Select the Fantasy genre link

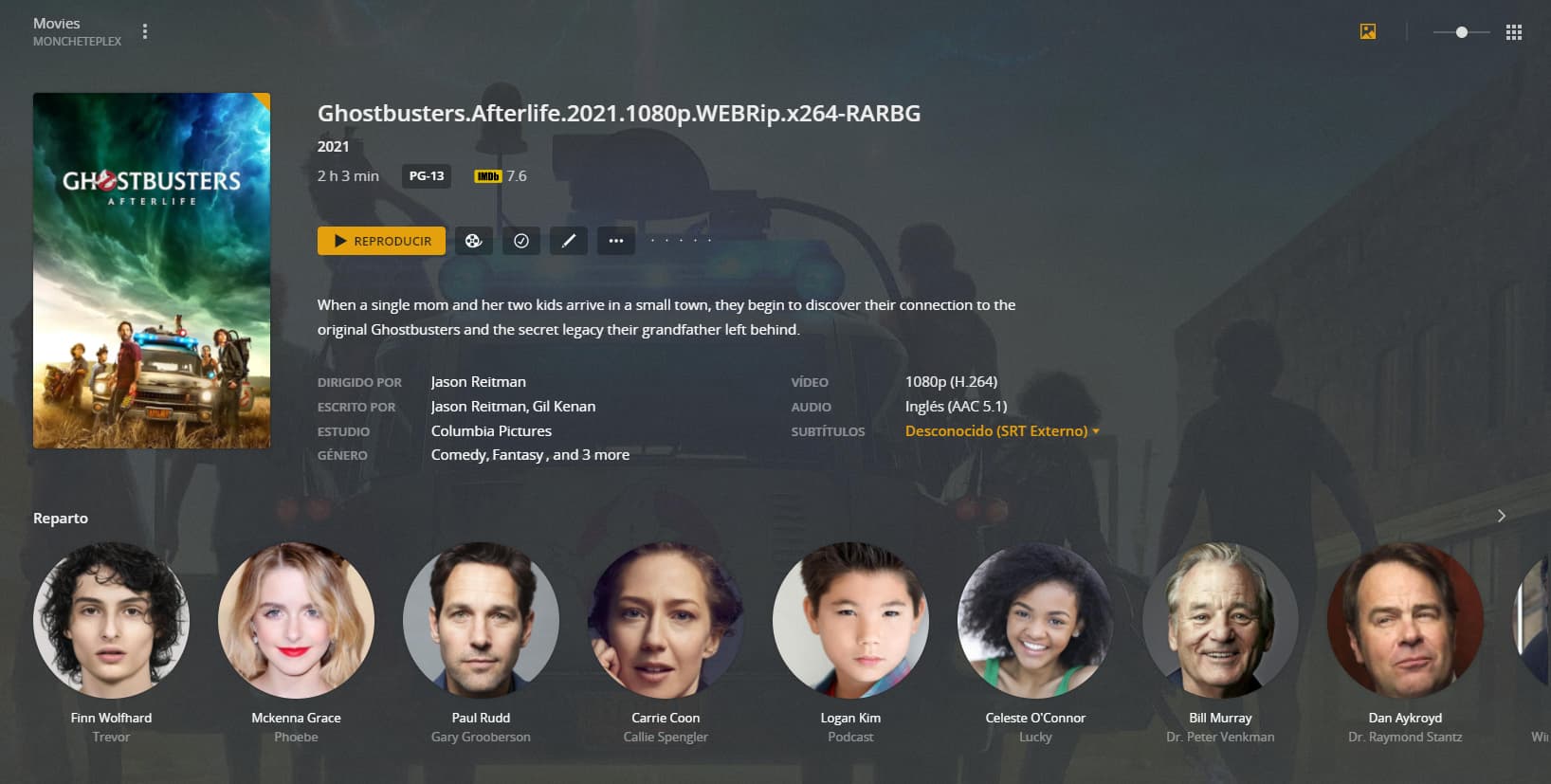(x=518, y=455)
